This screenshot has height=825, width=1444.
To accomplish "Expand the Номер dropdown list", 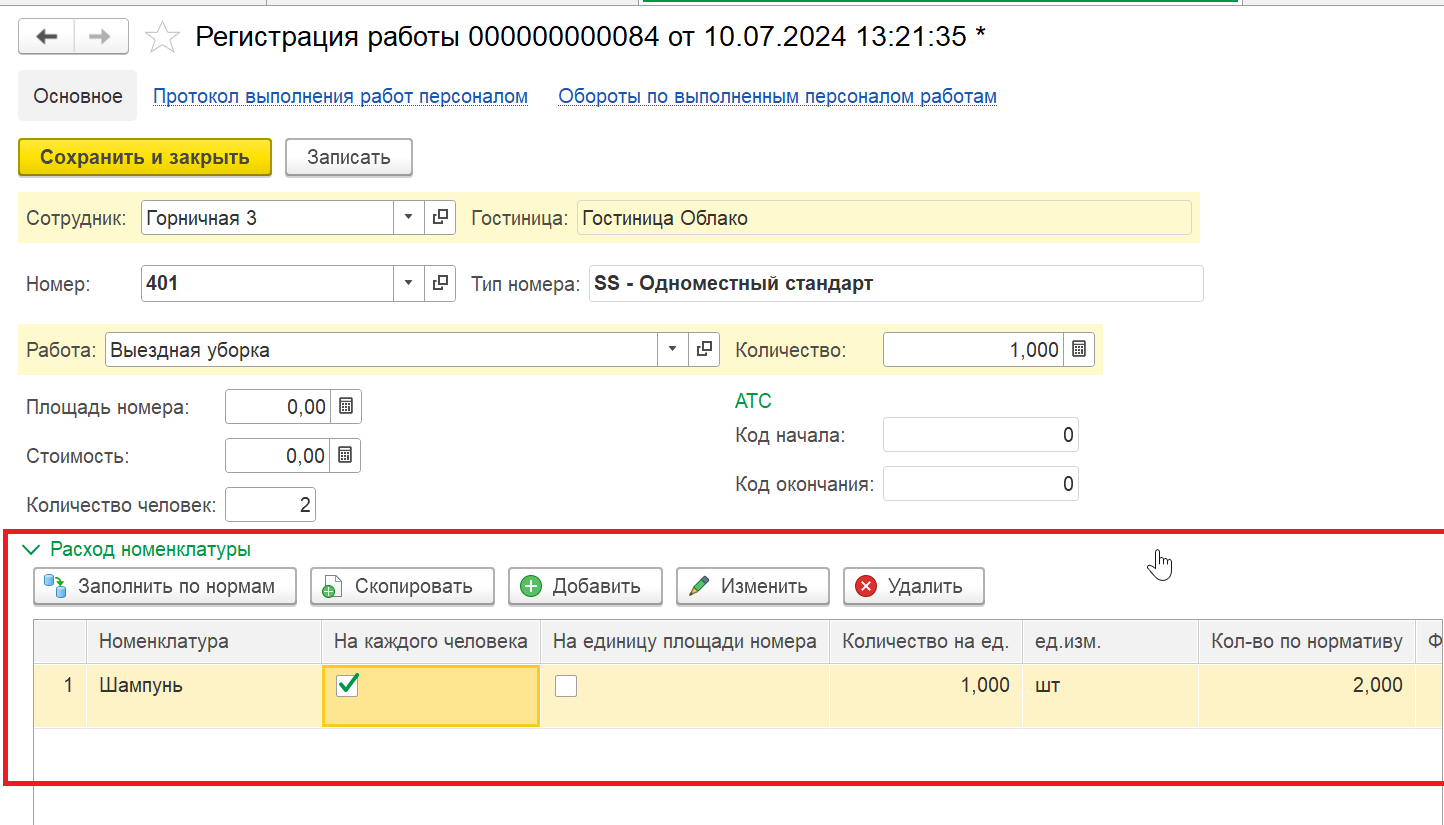I will tap(408, 283).
